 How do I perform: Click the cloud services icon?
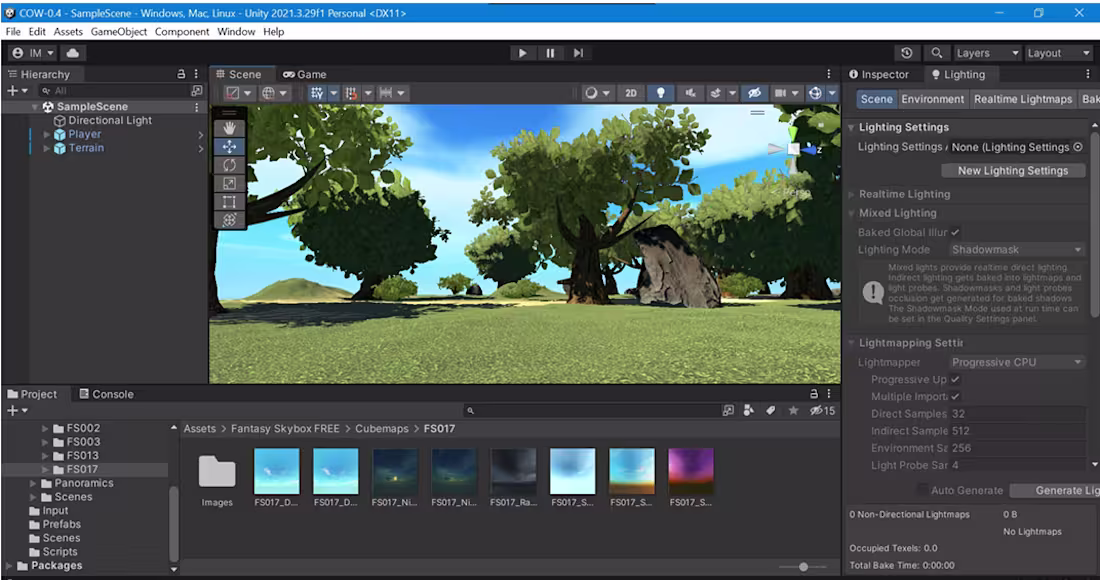click(x=73, y=53)
